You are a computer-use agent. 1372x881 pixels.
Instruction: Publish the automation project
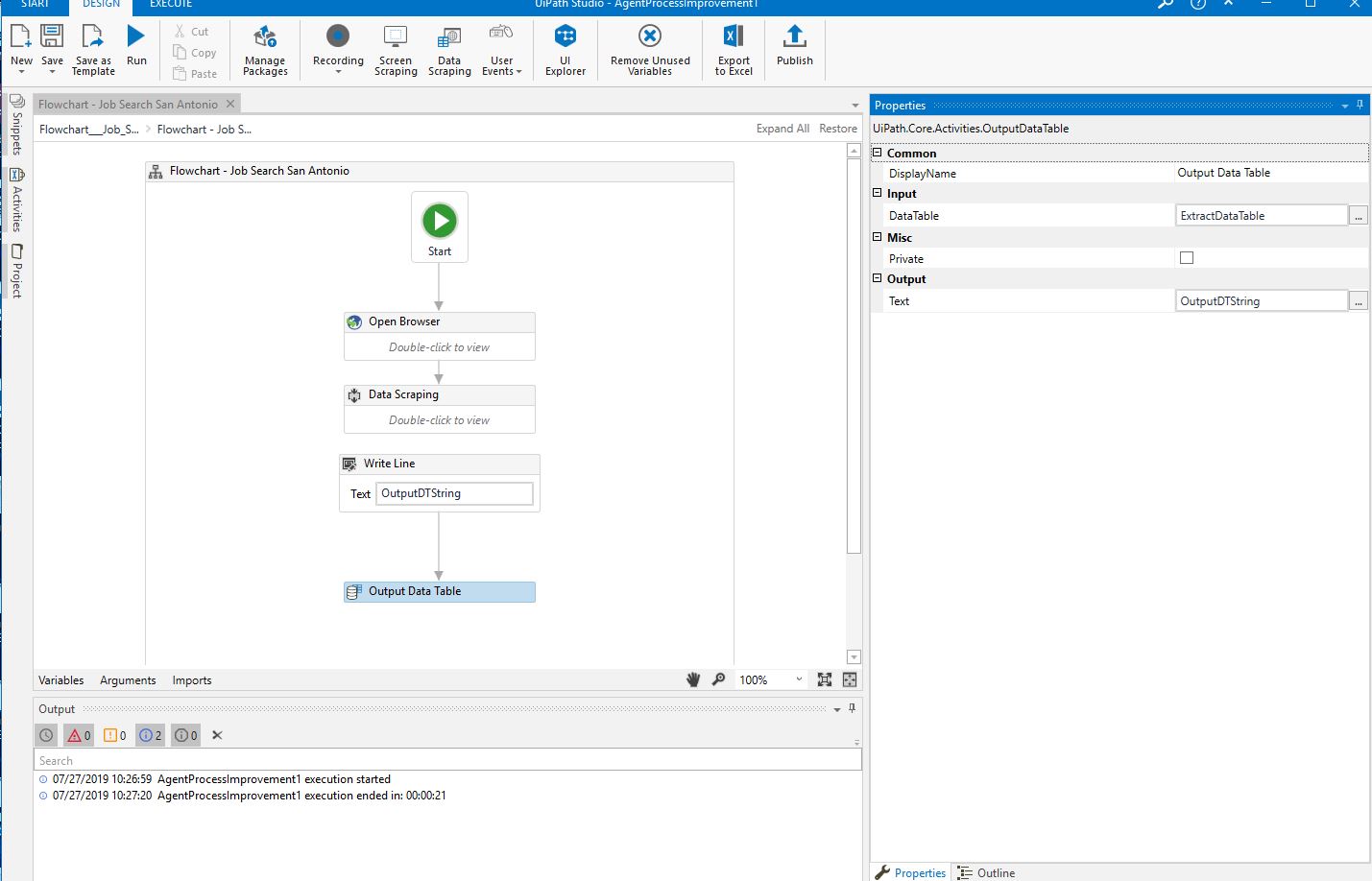793,50
